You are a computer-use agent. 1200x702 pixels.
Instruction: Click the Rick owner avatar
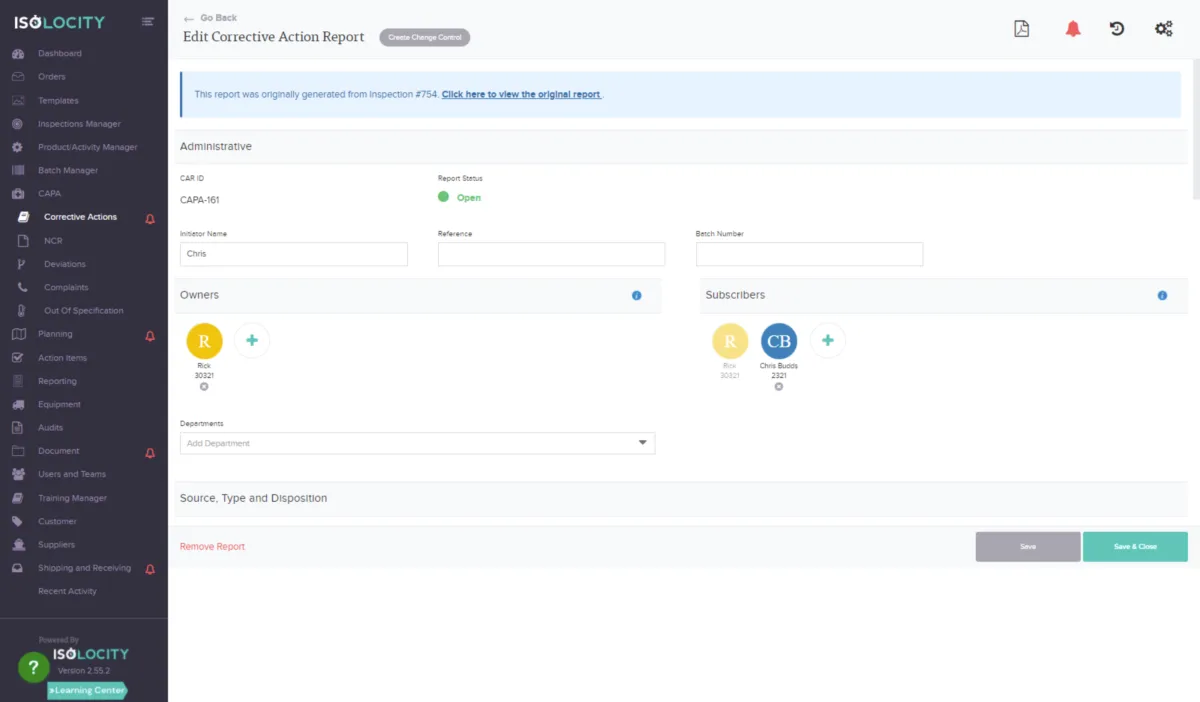(204, 341)
